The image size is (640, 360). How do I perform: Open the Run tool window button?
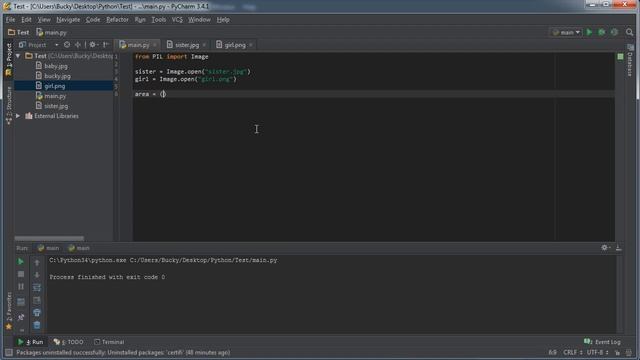point(31,342)
